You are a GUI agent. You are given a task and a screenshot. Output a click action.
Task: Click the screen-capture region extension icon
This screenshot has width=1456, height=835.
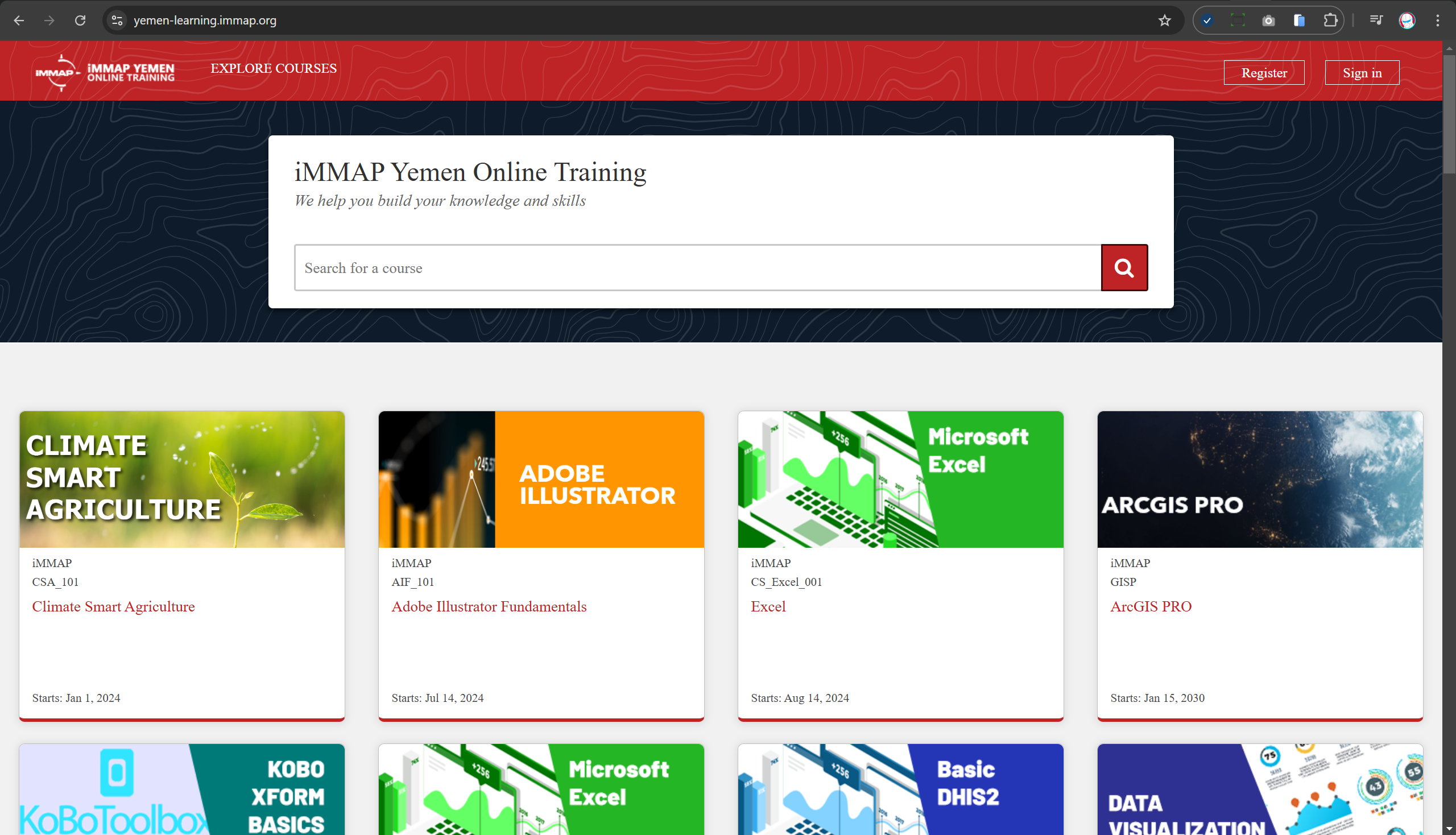pyautogui.click(x=1238, y=20)
